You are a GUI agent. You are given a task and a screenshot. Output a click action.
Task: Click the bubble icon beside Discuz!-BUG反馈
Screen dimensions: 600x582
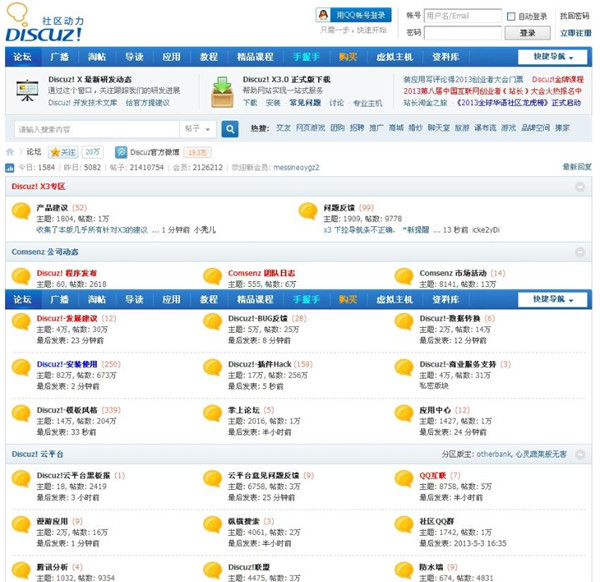click(212, 322)
